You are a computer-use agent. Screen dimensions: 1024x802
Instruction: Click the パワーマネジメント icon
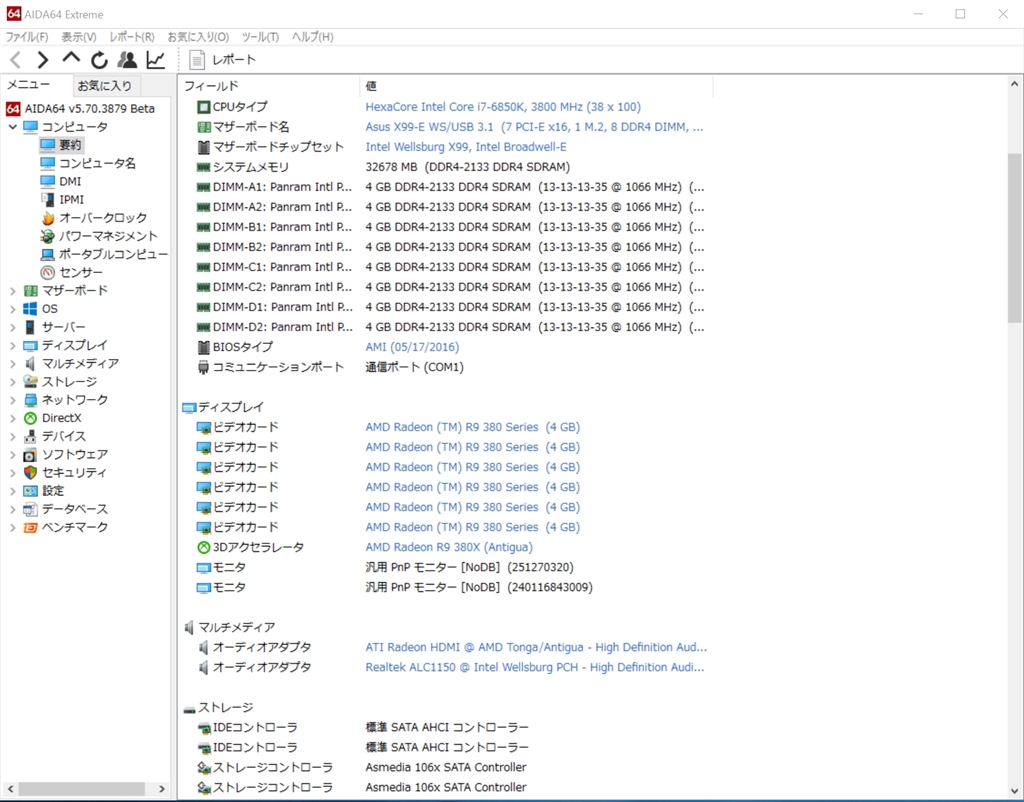coord(47,236)
